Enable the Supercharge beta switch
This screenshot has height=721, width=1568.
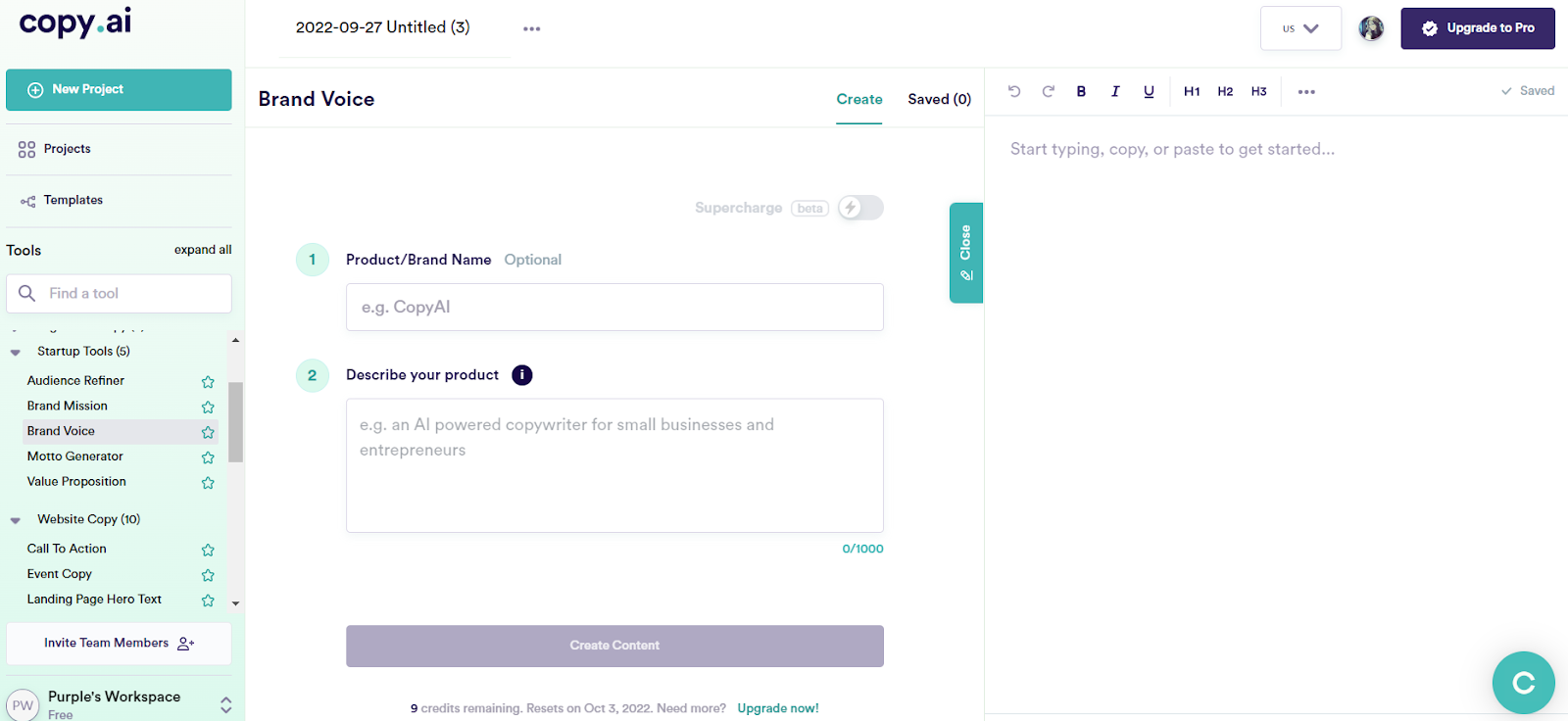pyautogui.click(x=860, y=208)
